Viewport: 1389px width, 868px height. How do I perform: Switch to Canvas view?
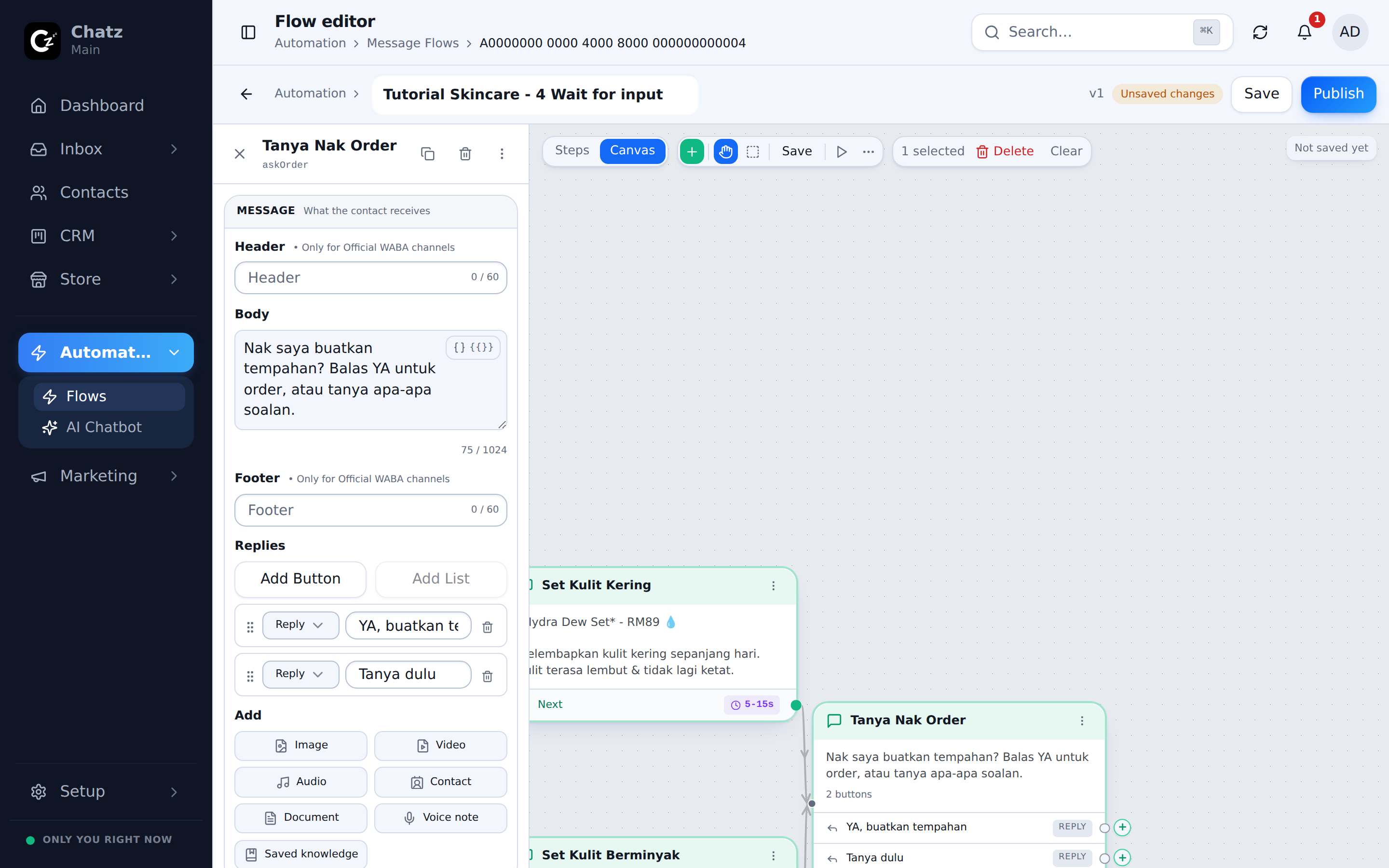tap(632, 150)
